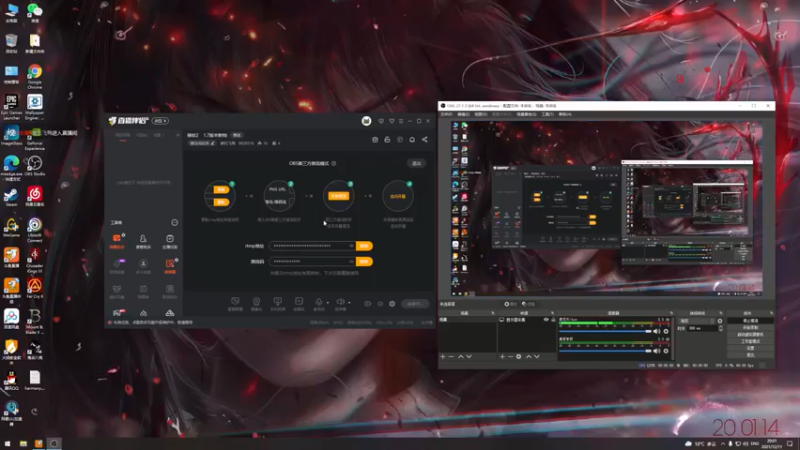This screenshot has width=800, height=450.
Task: Toggle the lock on the display capture source
Action: coord(553,320)
